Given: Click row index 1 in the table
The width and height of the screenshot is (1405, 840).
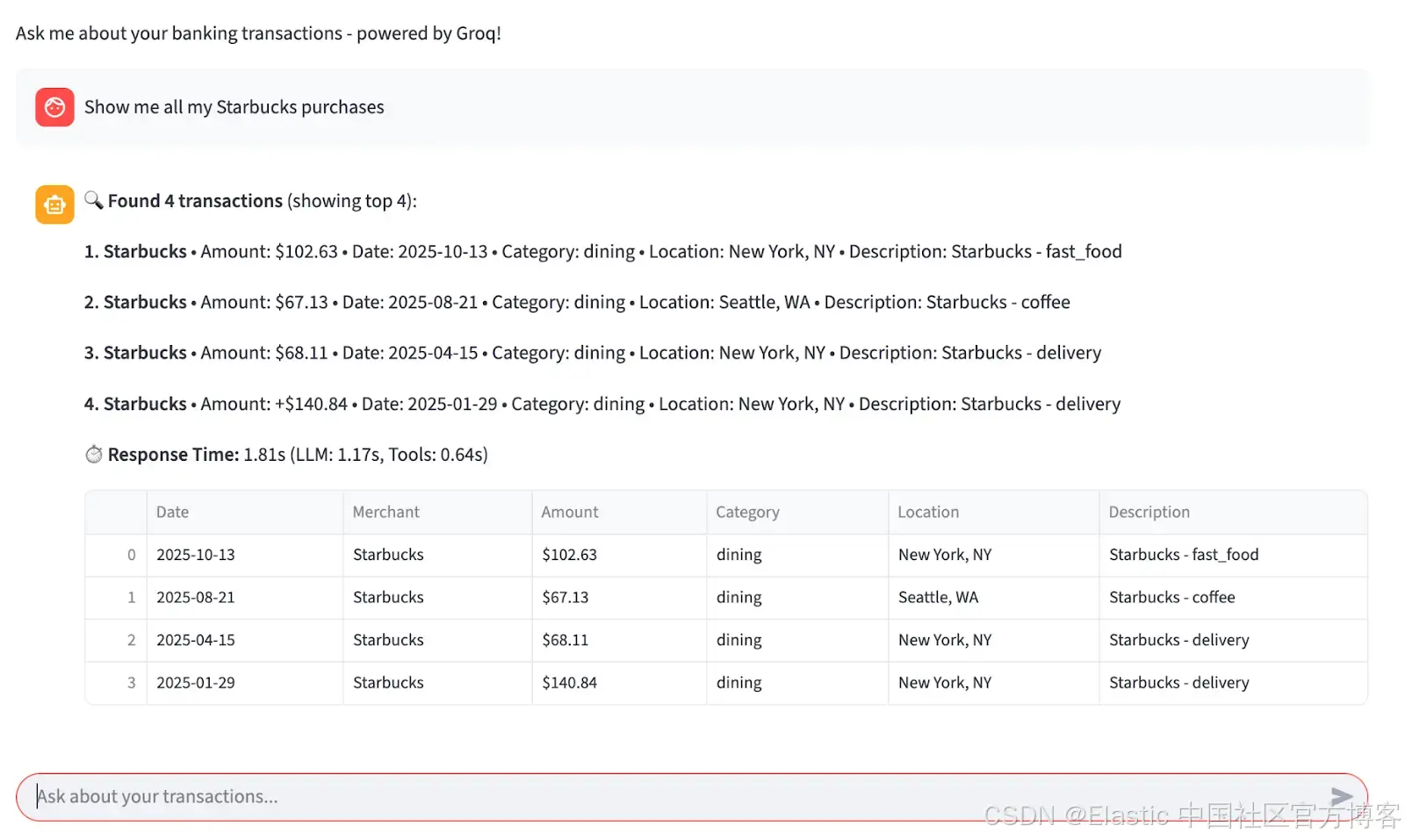Looking at the screenshot, I should 116,598.
